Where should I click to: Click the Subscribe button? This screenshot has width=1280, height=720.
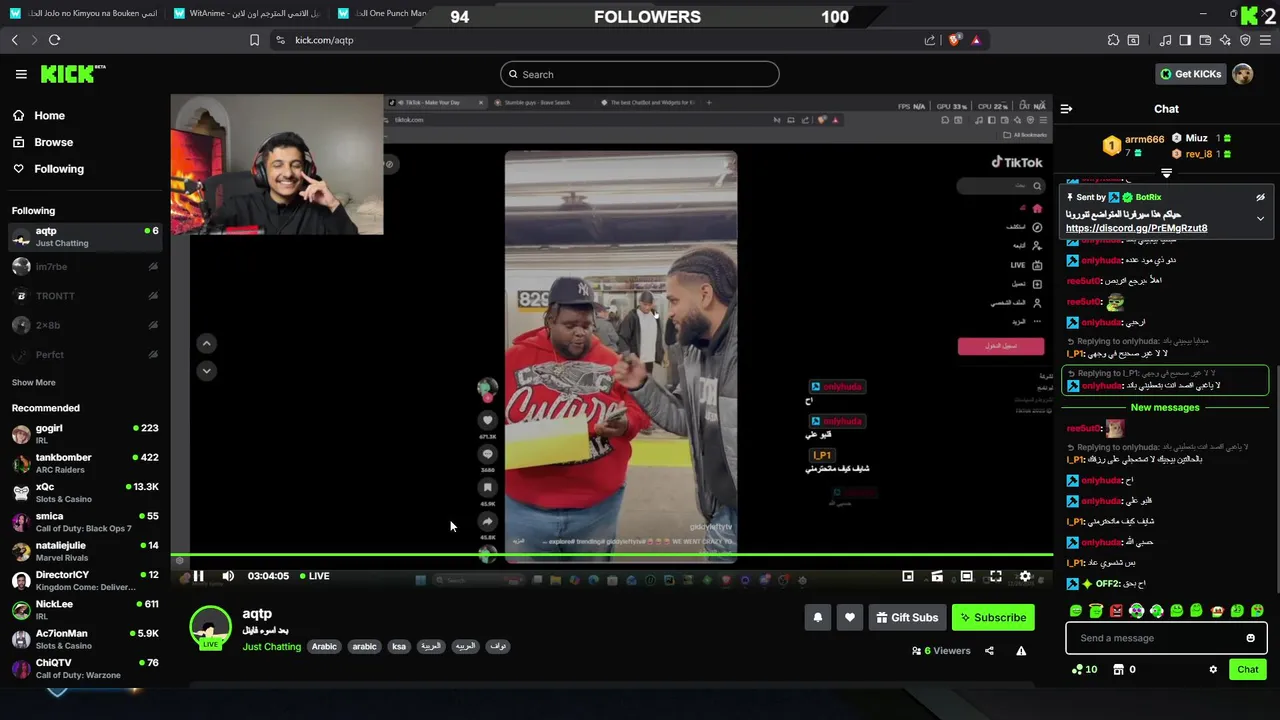(x=993, y=618)
